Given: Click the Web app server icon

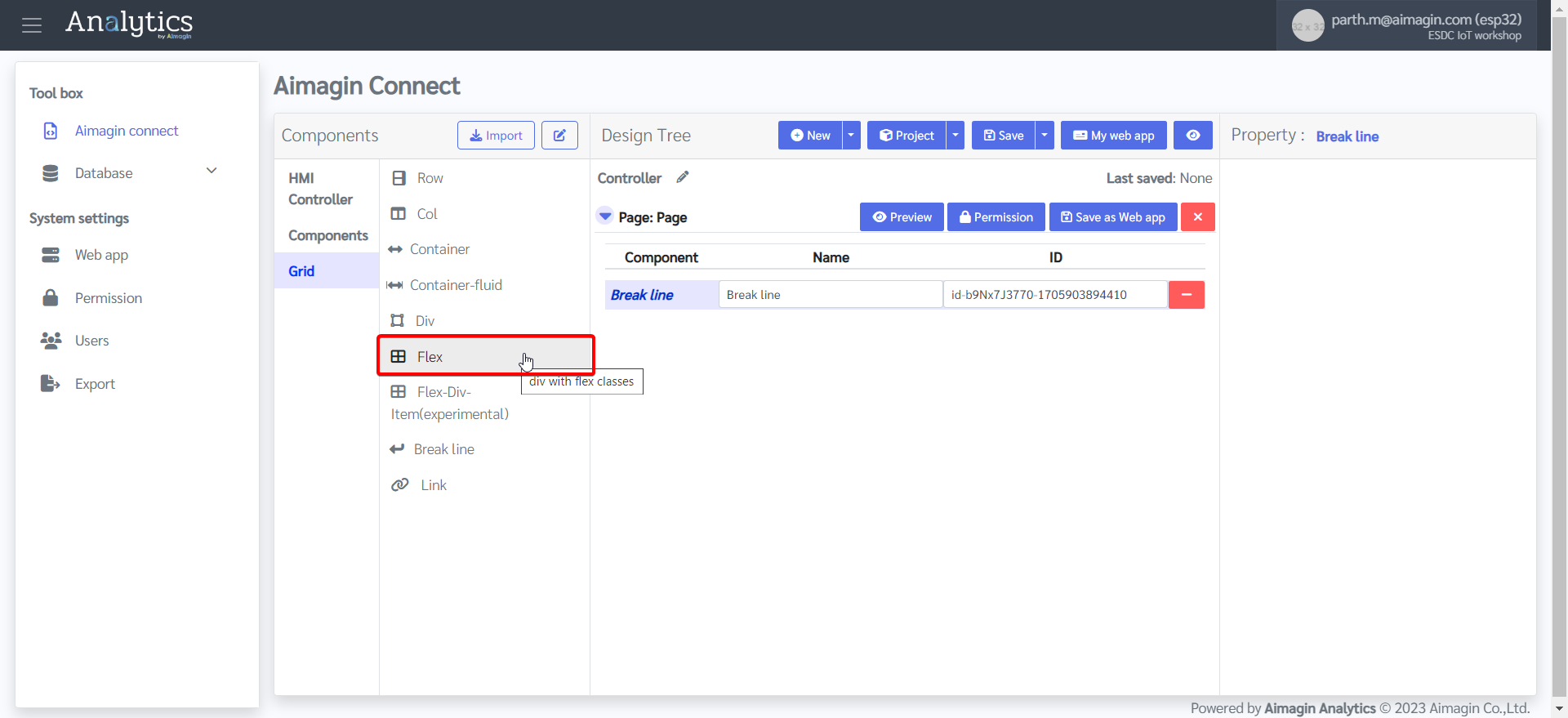Looking at the screenshot, I should pyautogui.click(x=51, y=255).
